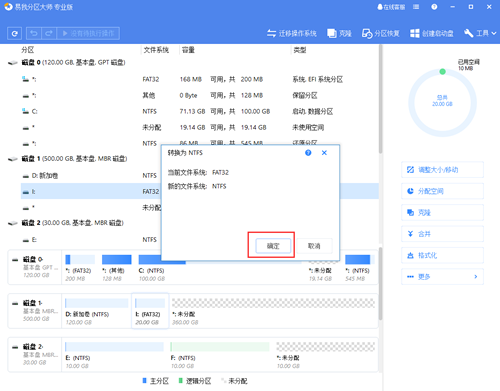The width and height of the screenshot is (500, 391).
Task: Select the highlighted I: FAT32 partition row
Action: click(91, 191)
